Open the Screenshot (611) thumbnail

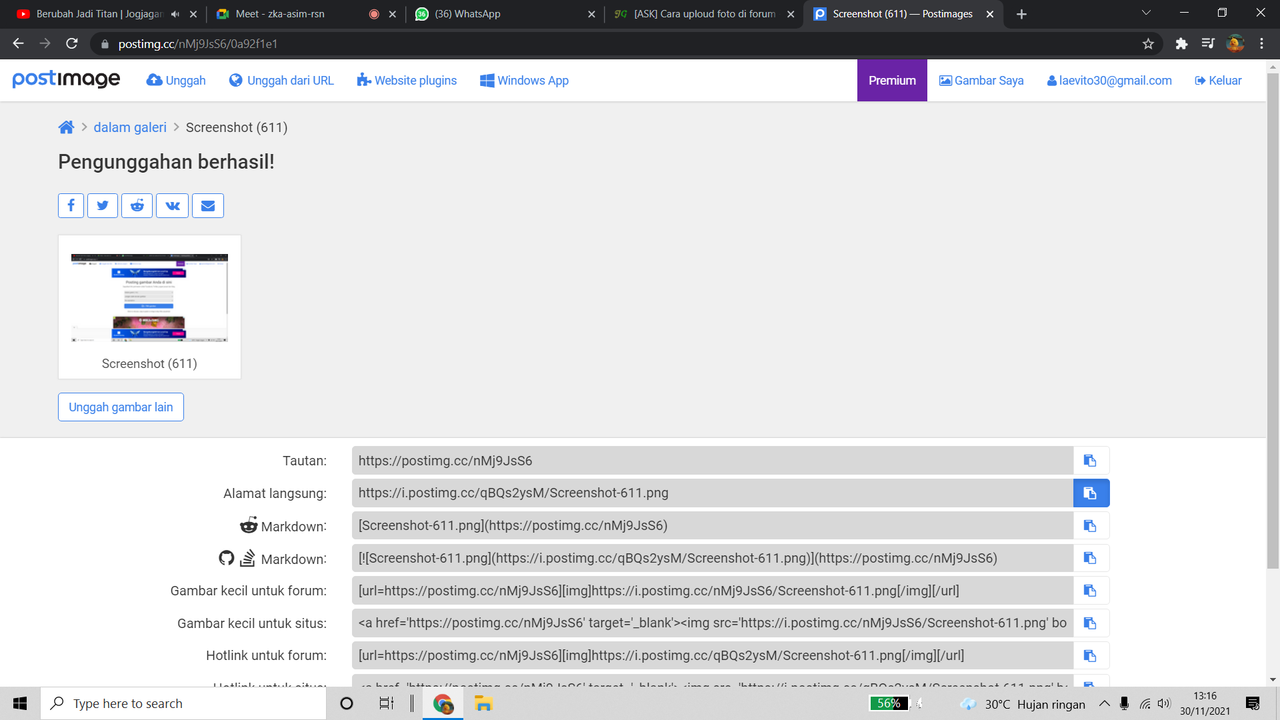tap(149, 298)
